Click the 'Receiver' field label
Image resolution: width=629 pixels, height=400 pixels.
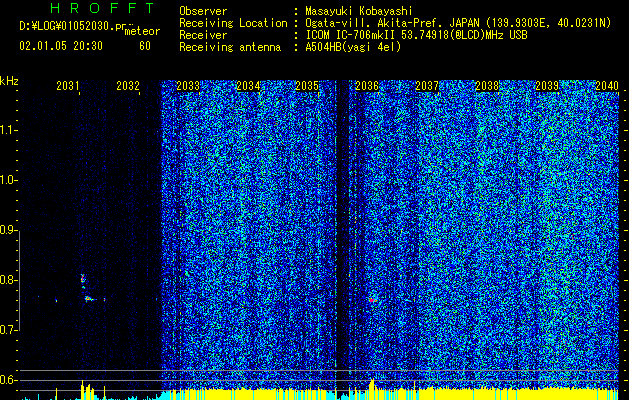(203, 35)
